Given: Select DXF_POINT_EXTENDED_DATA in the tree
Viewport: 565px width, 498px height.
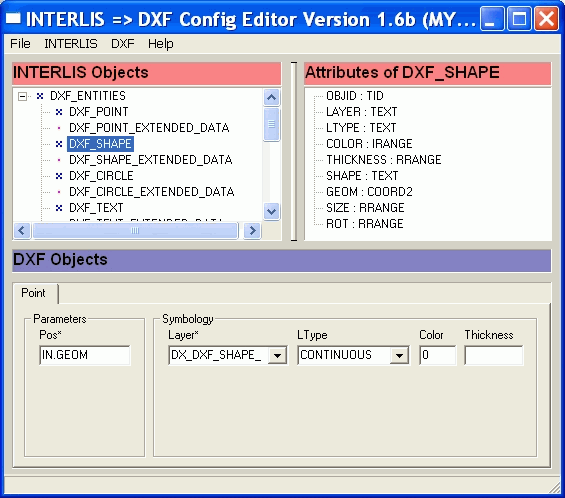Looking at the screenshot, I should (x=149, y=128).
